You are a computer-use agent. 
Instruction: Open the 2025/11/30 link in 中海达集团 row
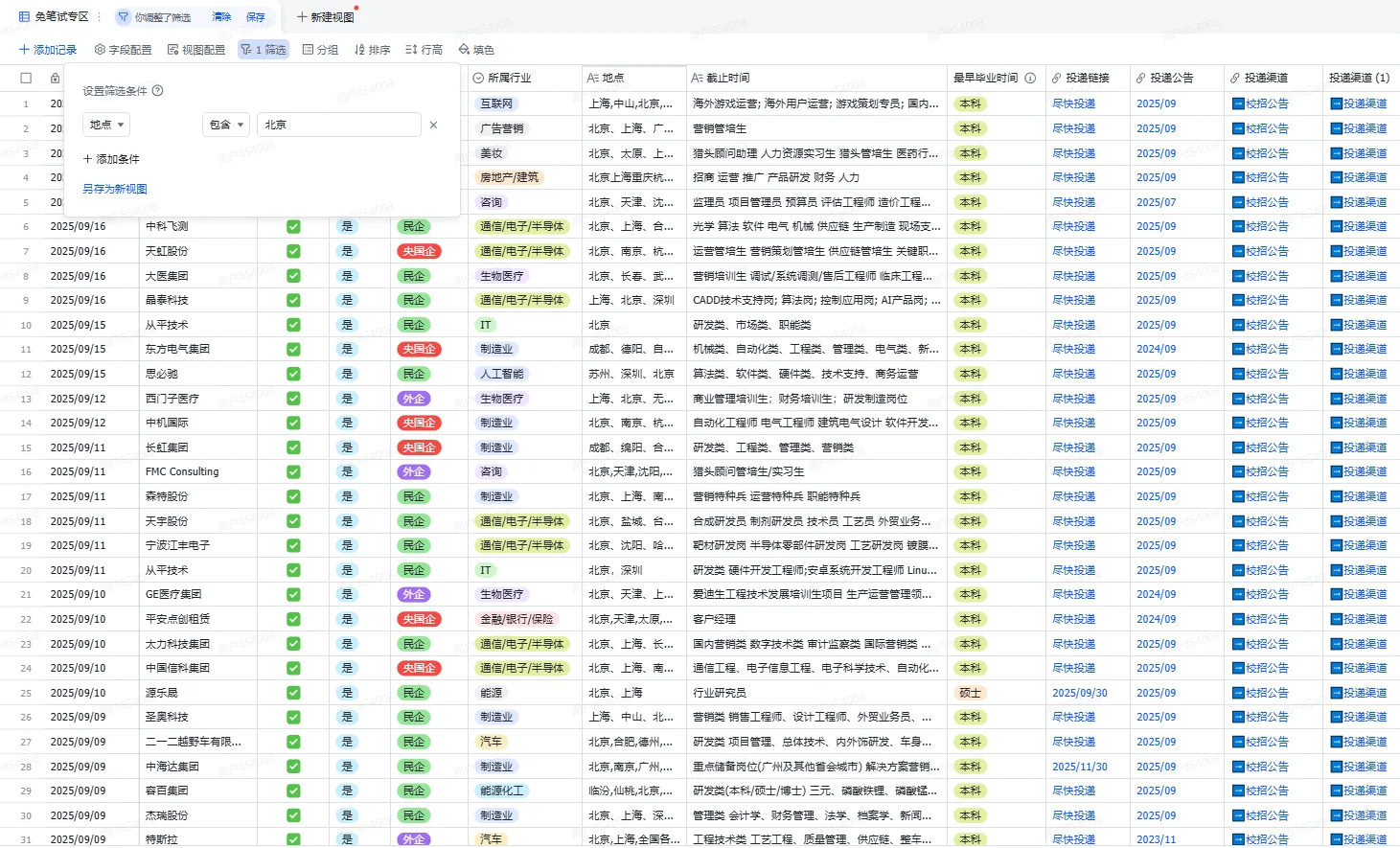click(x=1080, y=767)
